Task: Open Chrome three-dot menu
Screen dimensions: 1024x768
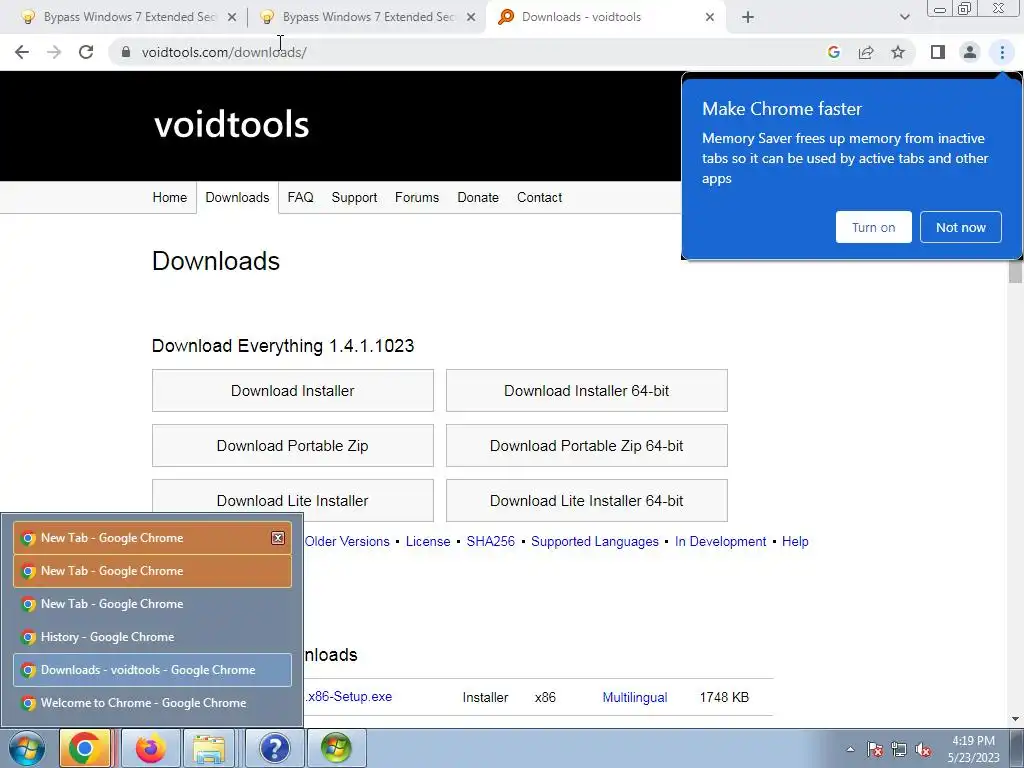Action: point(1002,52)
